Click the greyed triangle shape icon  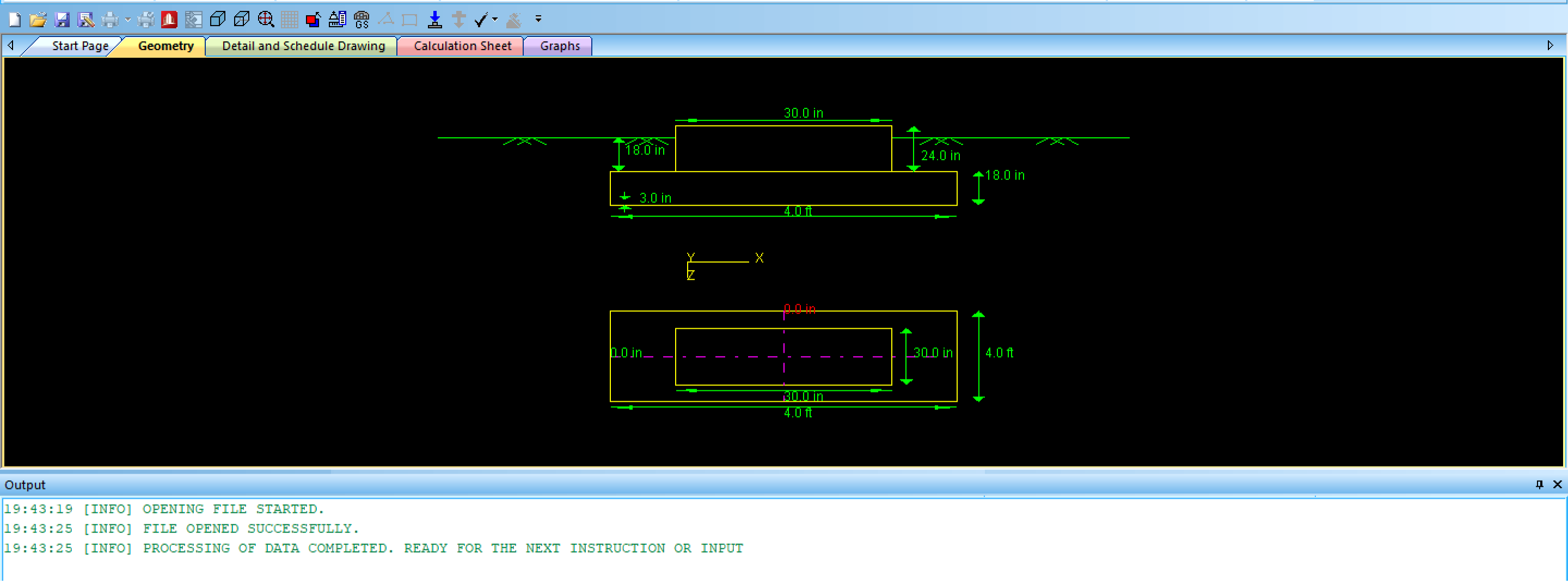coord(386,20)
